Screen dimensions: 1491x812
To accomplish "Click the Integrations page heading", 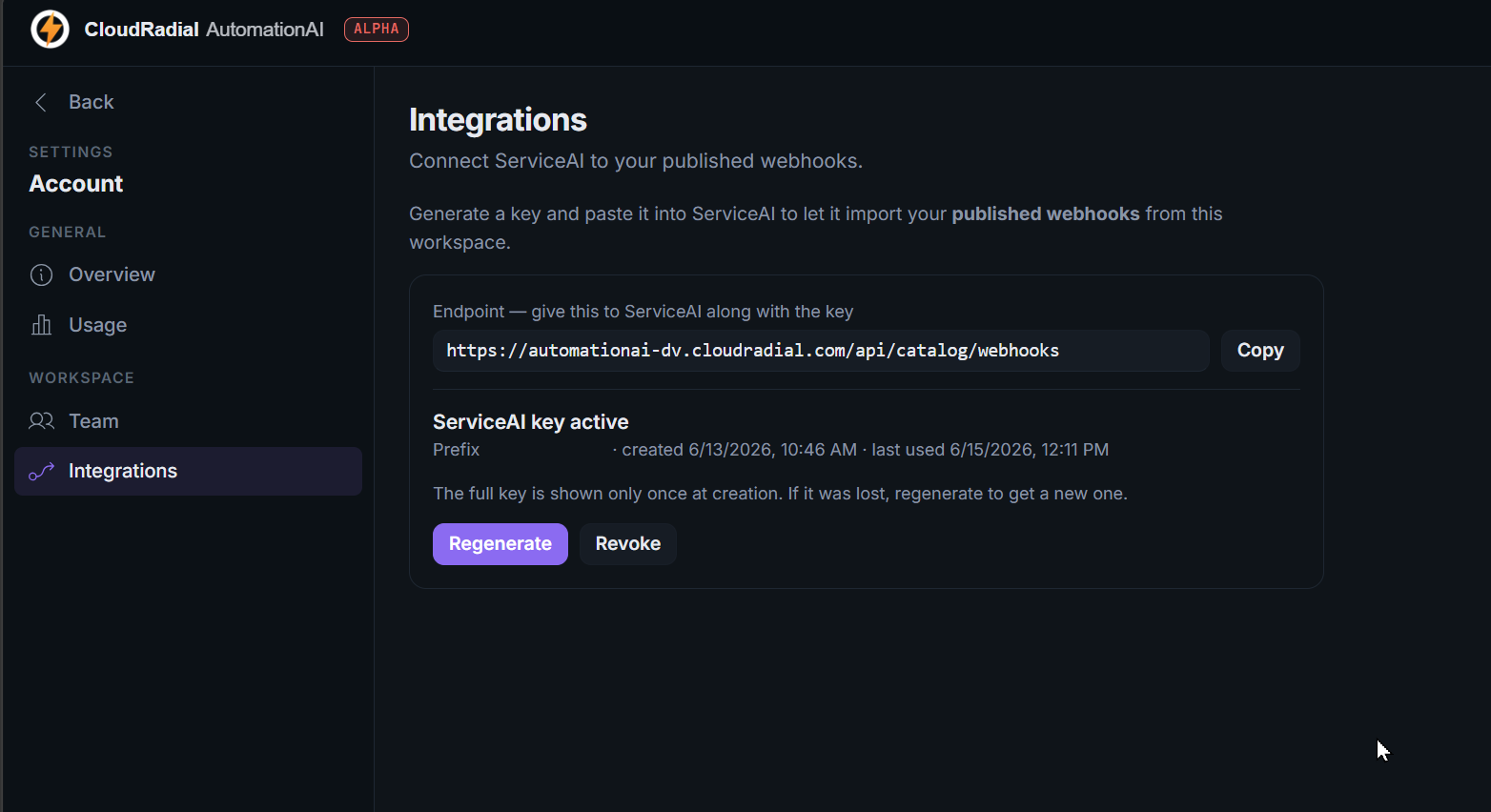I will pyautogui.click(x=498, y=120).
